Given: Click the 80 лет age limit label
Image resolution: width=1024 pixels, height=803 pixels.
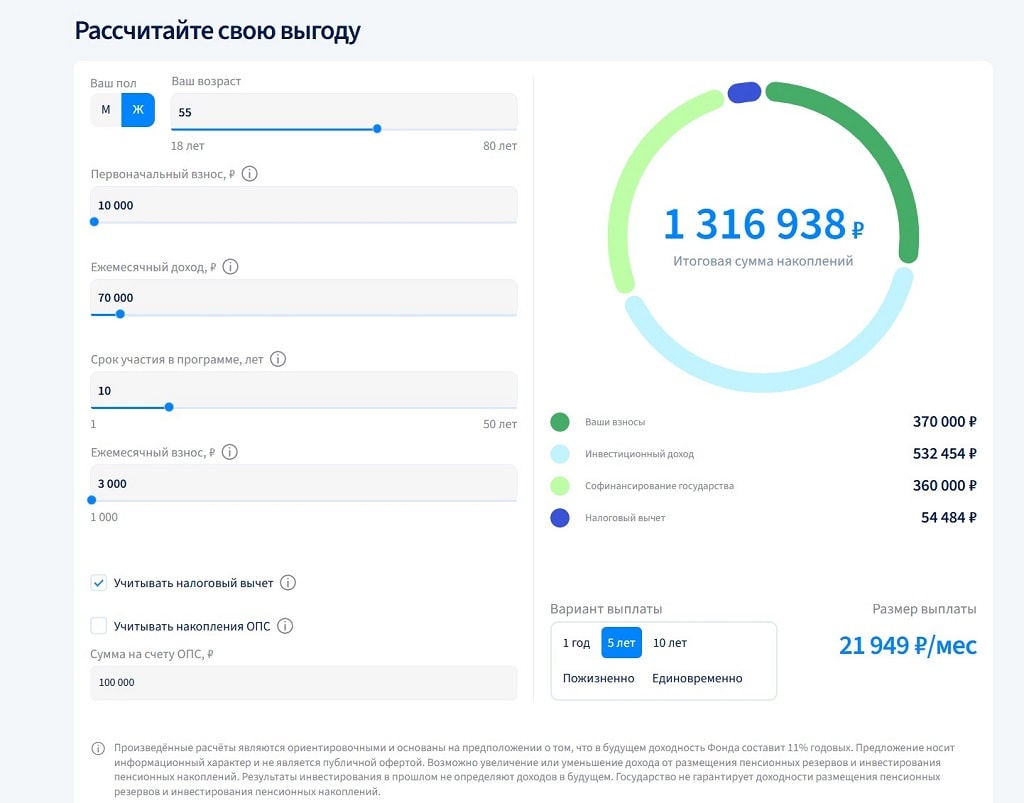Looking at the screenshot, I should [500, 146].
